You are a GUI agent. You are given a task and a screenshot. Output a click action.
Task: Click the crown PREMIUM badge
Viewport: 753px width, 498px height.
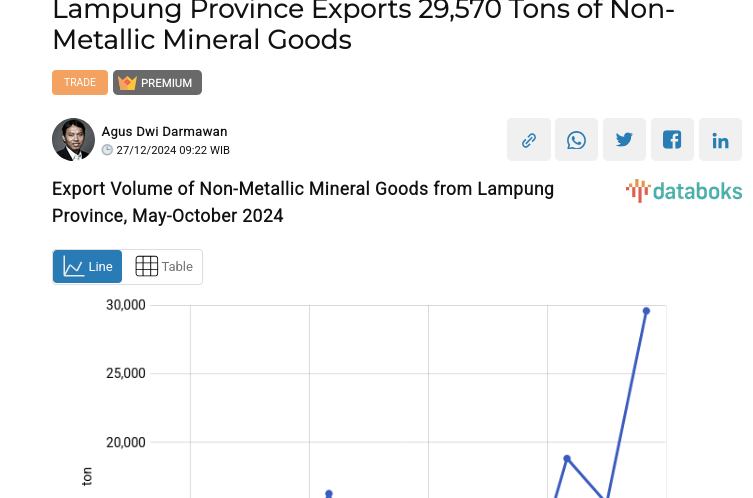tap(158, 83)
